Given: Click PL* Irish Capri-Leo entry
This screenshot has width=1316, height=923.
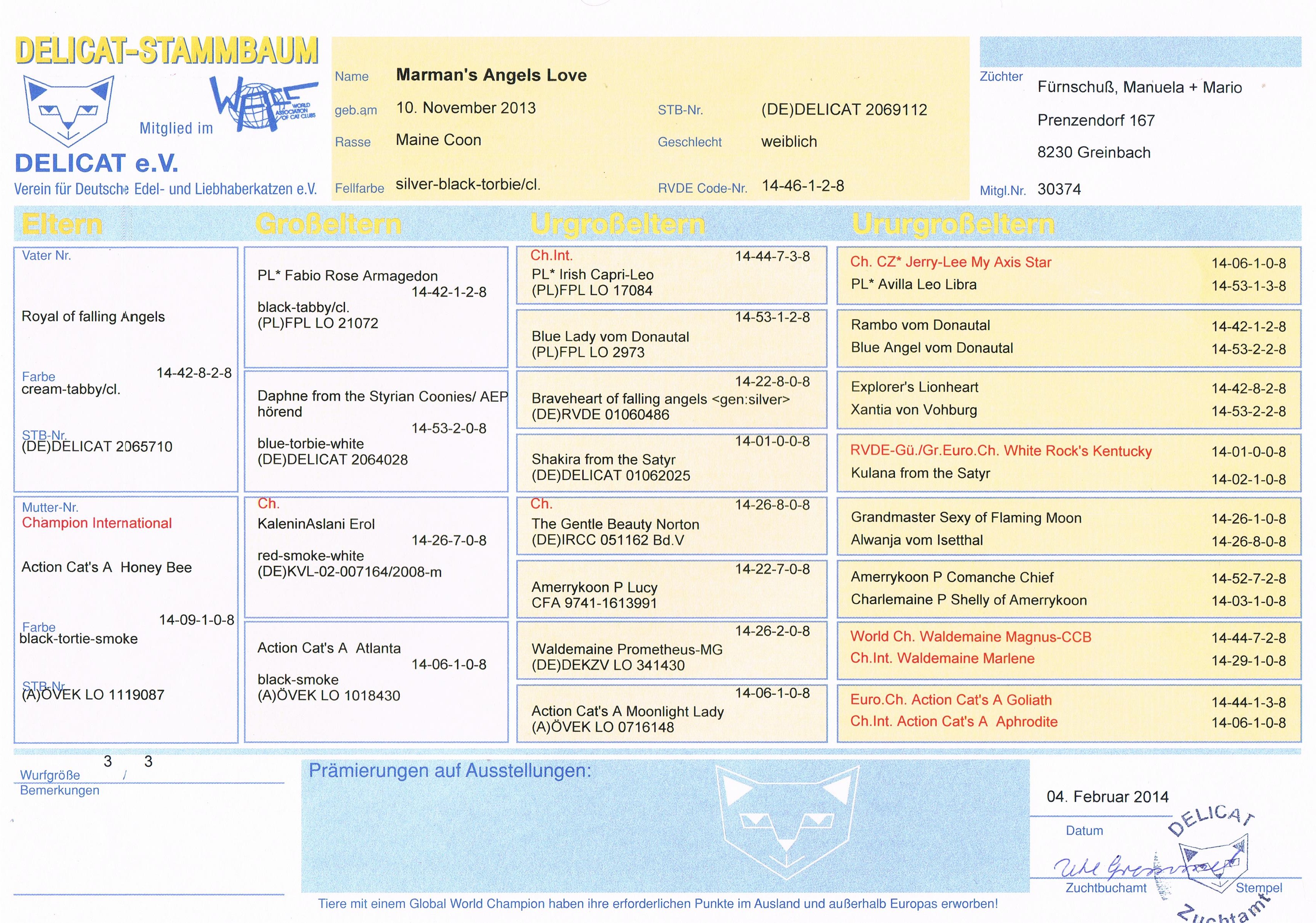Looking at the screenshot, I should pos(593,275).
